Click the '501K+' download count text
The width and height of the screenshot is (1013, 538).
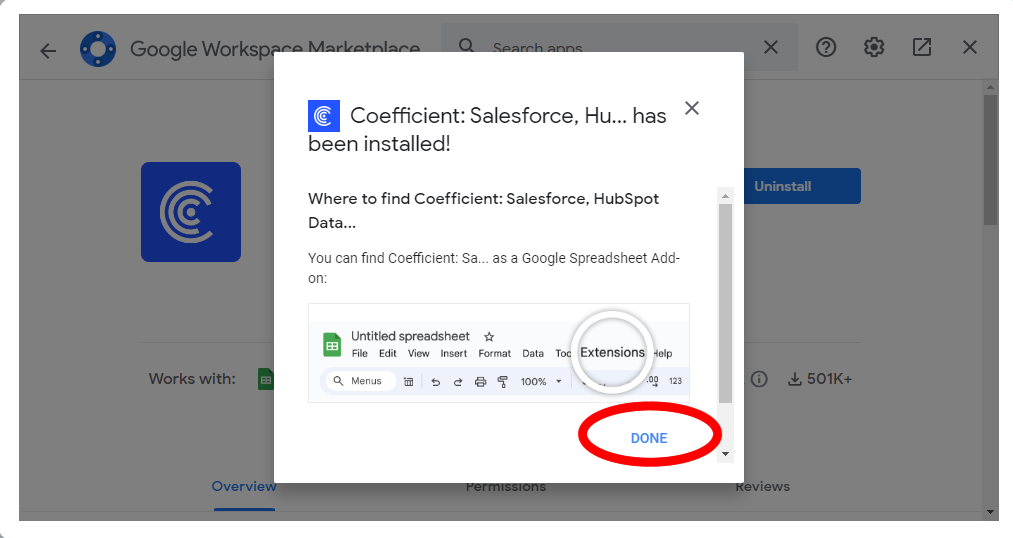(x=830, y=379)
